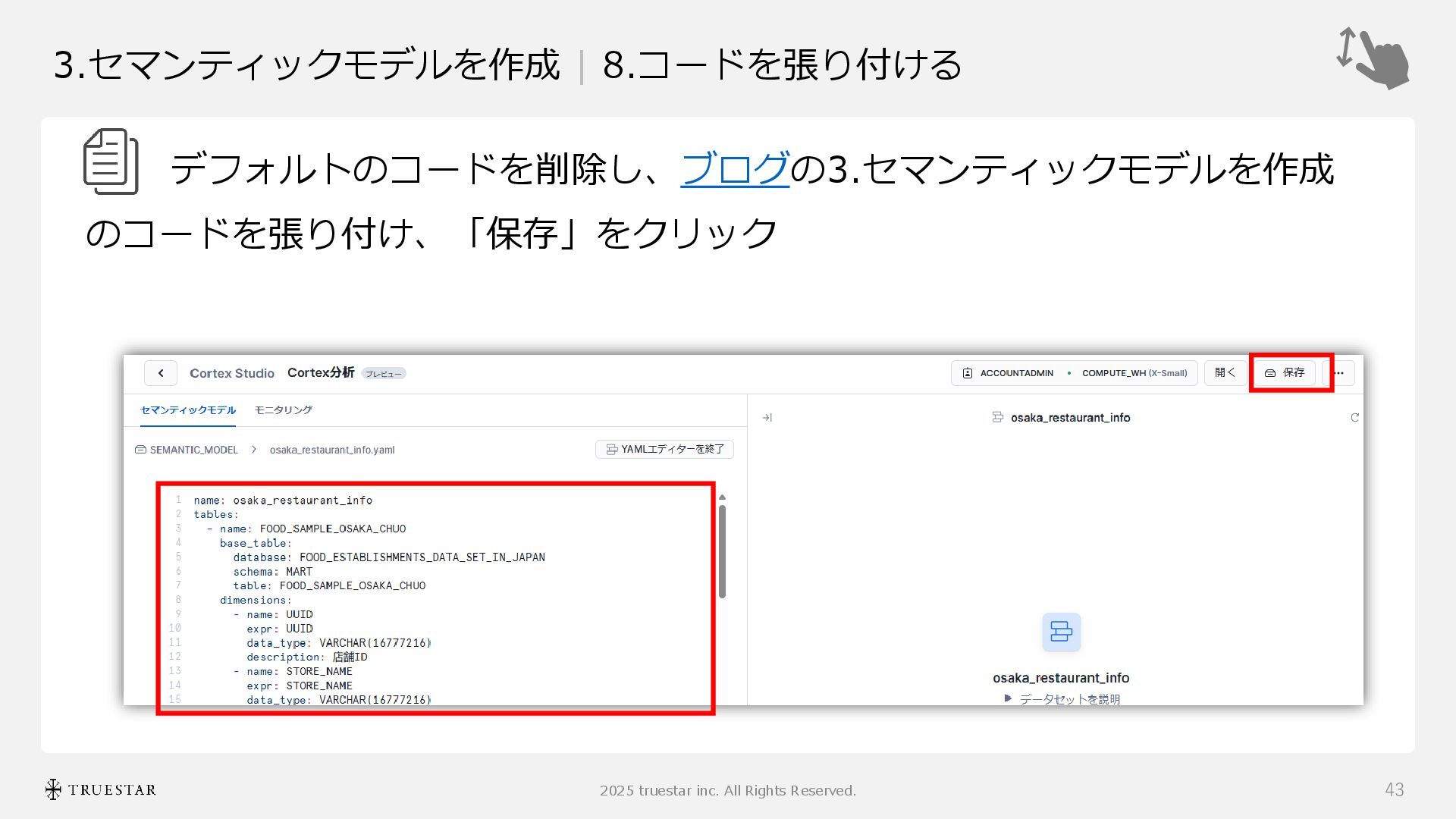Click the refresh icon in right panel
1456x819 pixels.
(x=1354, y=418)
